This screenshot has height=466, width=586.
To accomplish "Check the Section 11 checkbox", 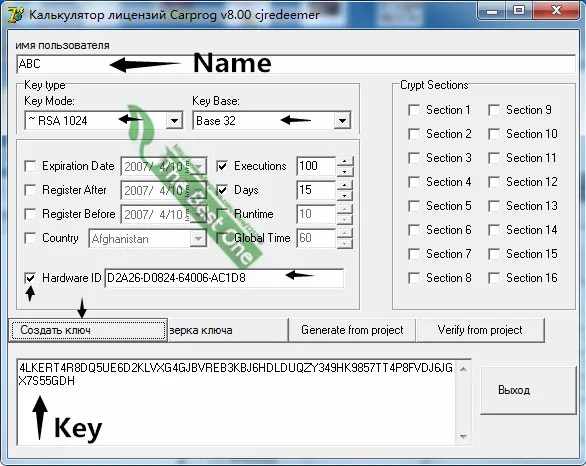I will (494, 158).
